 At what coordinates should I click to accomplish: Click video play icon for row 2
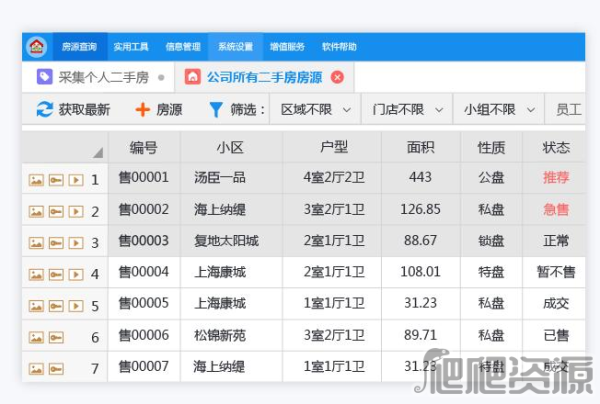(x=76, y=212)
